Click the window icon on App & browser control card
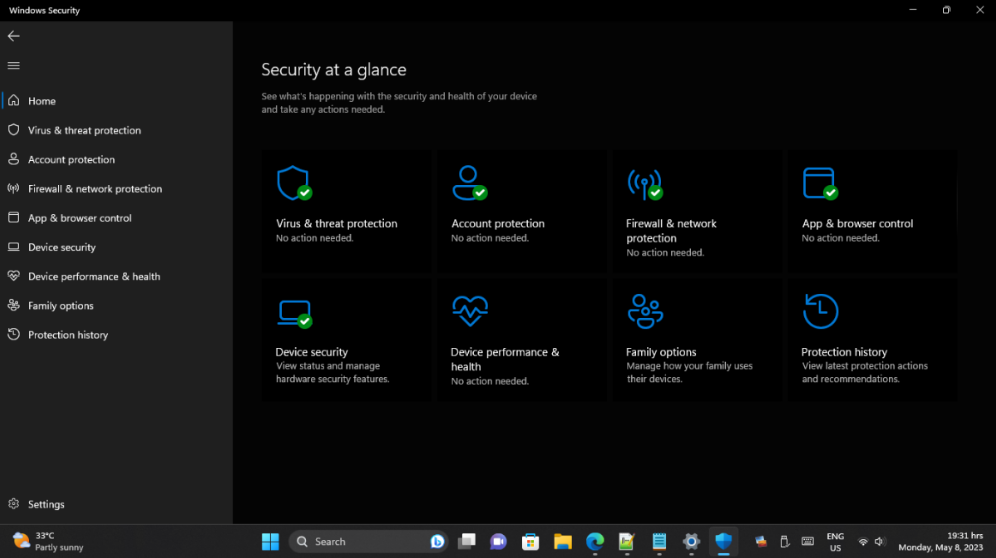Screen dimensions: 996x558 [820, 184]
